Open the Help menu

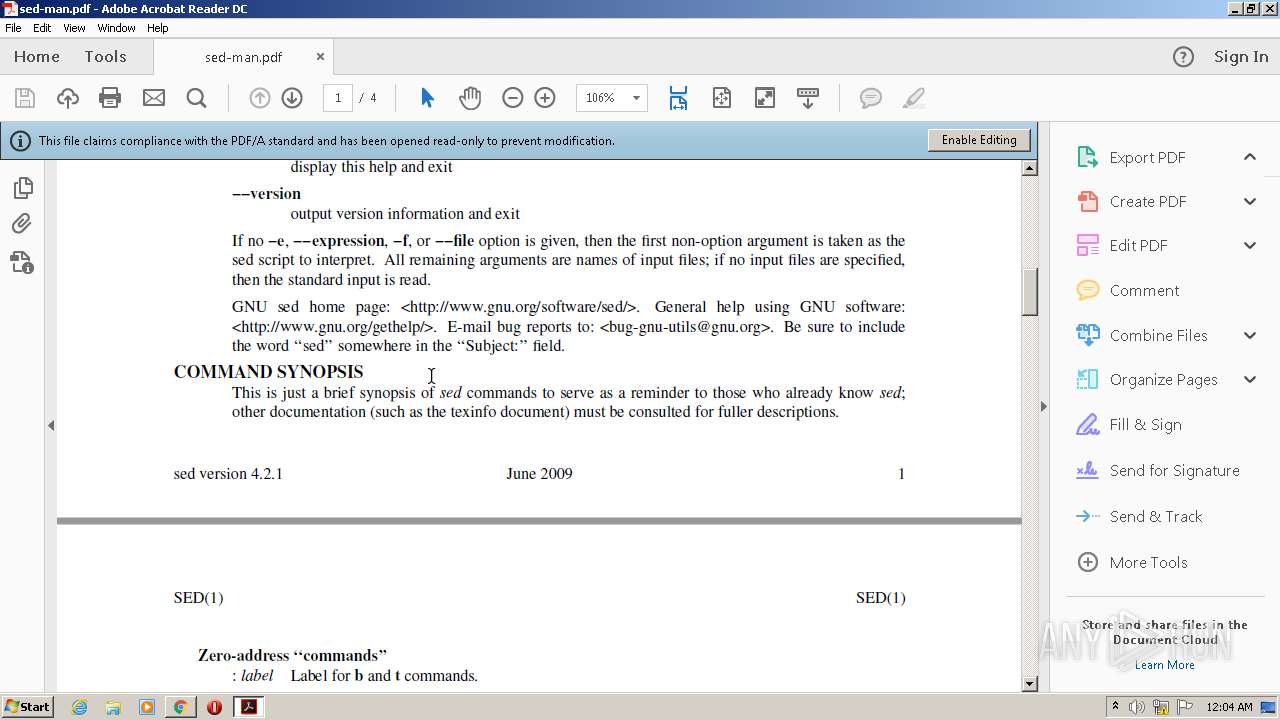coord(158,28)
